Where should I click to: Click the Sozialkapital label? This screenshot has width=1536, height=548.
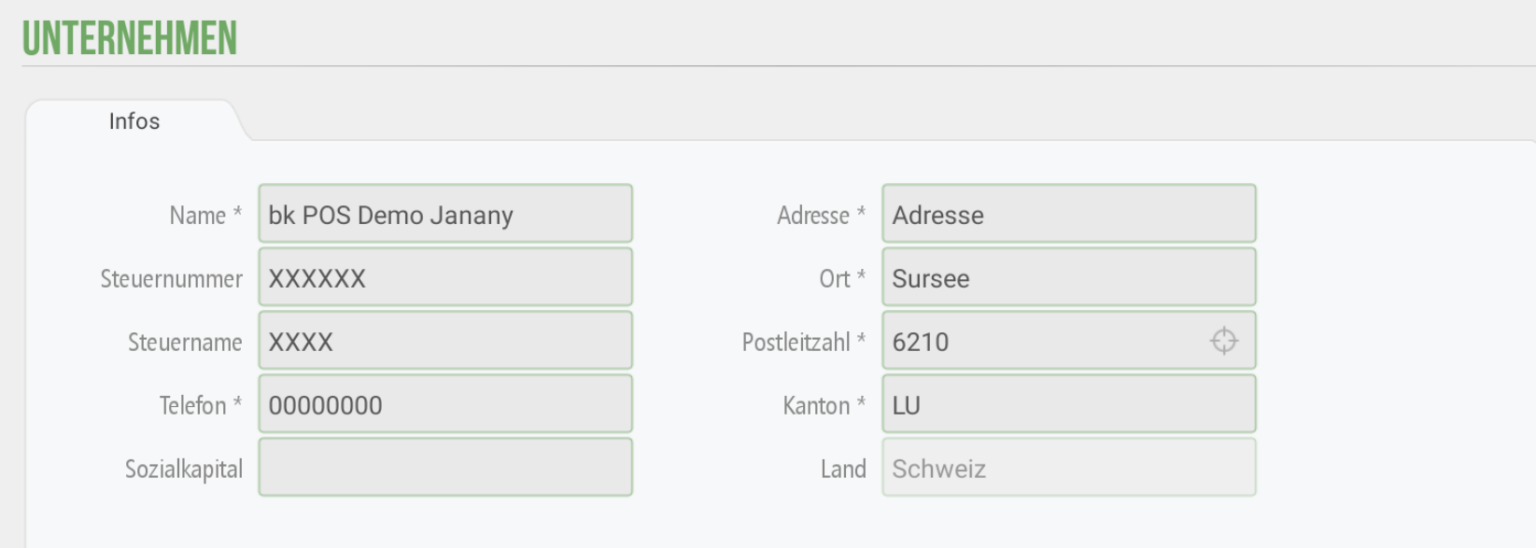click(184, 469)
